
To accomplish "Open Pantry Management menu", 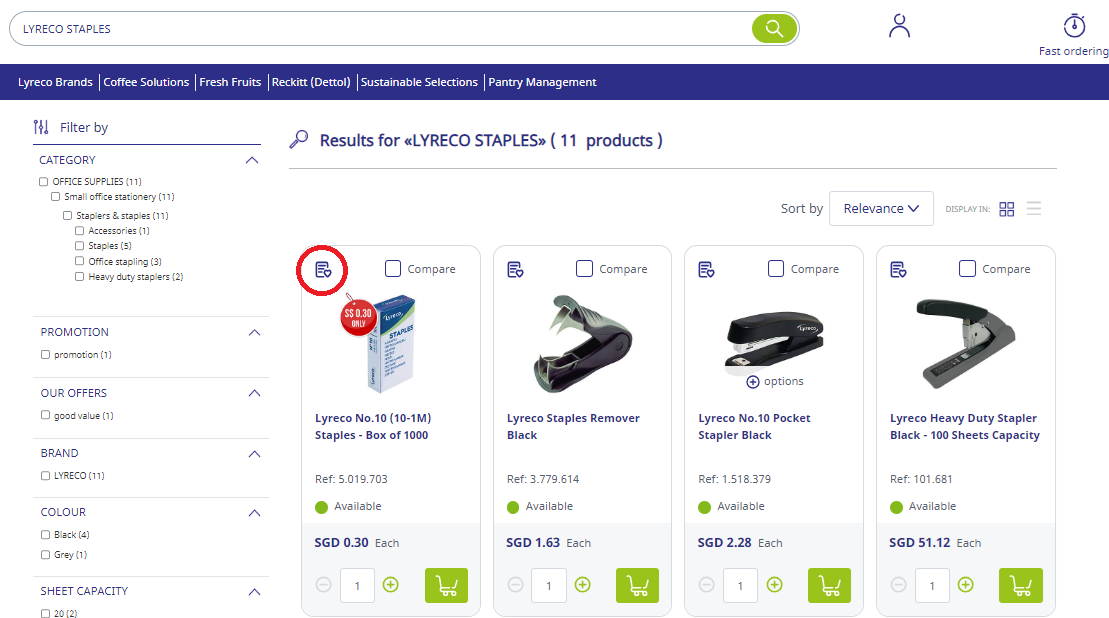I will (542, 82).
